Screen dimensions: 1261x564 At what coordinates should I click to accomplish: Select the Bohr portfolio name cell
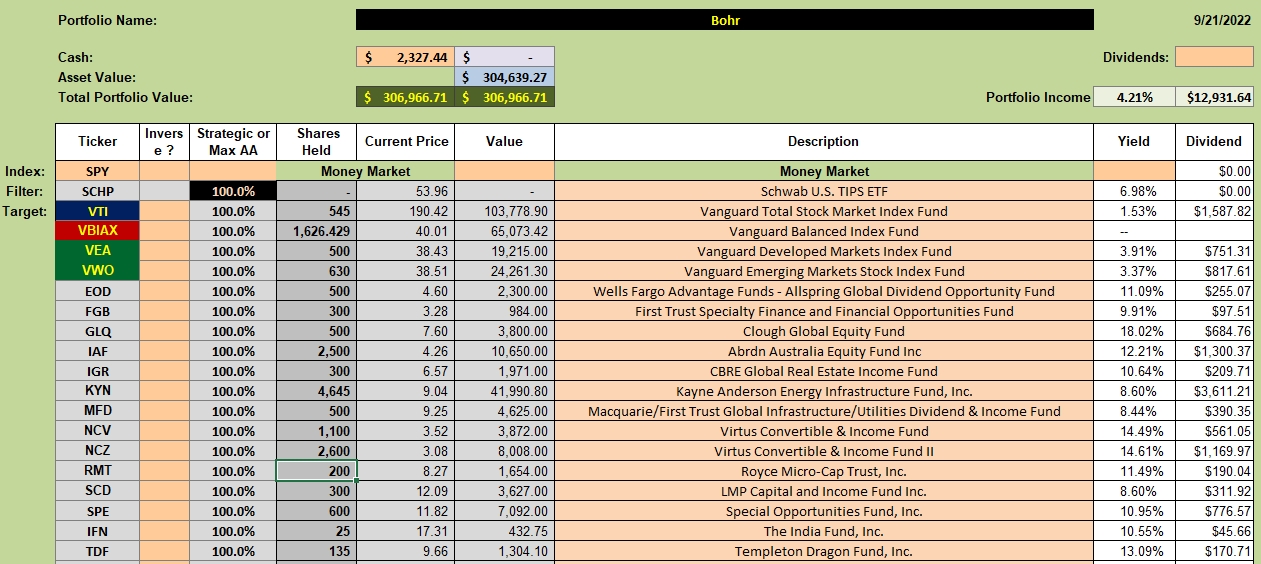click(724, 20)
